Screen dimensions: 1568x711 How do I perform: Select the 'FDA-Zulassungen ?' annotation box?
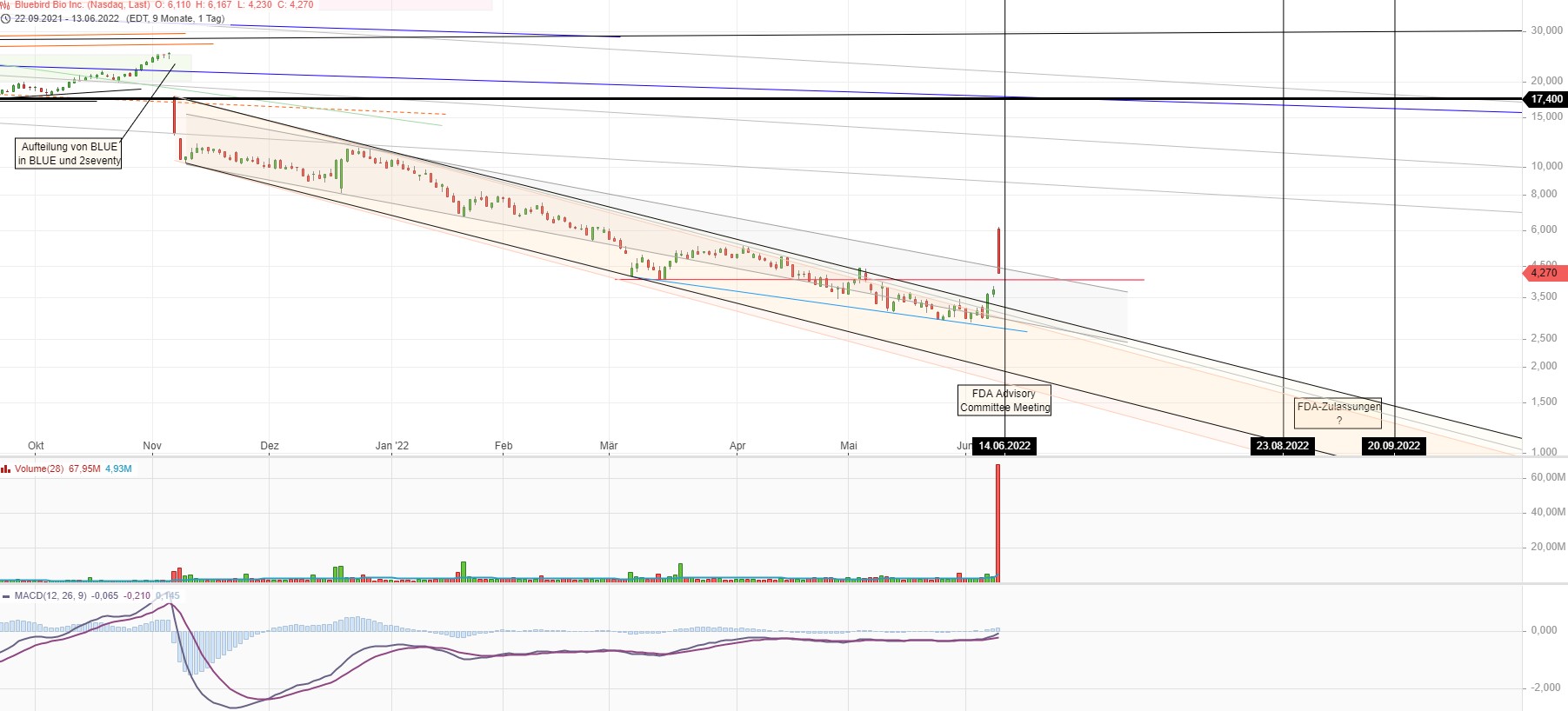point(1338,413)
